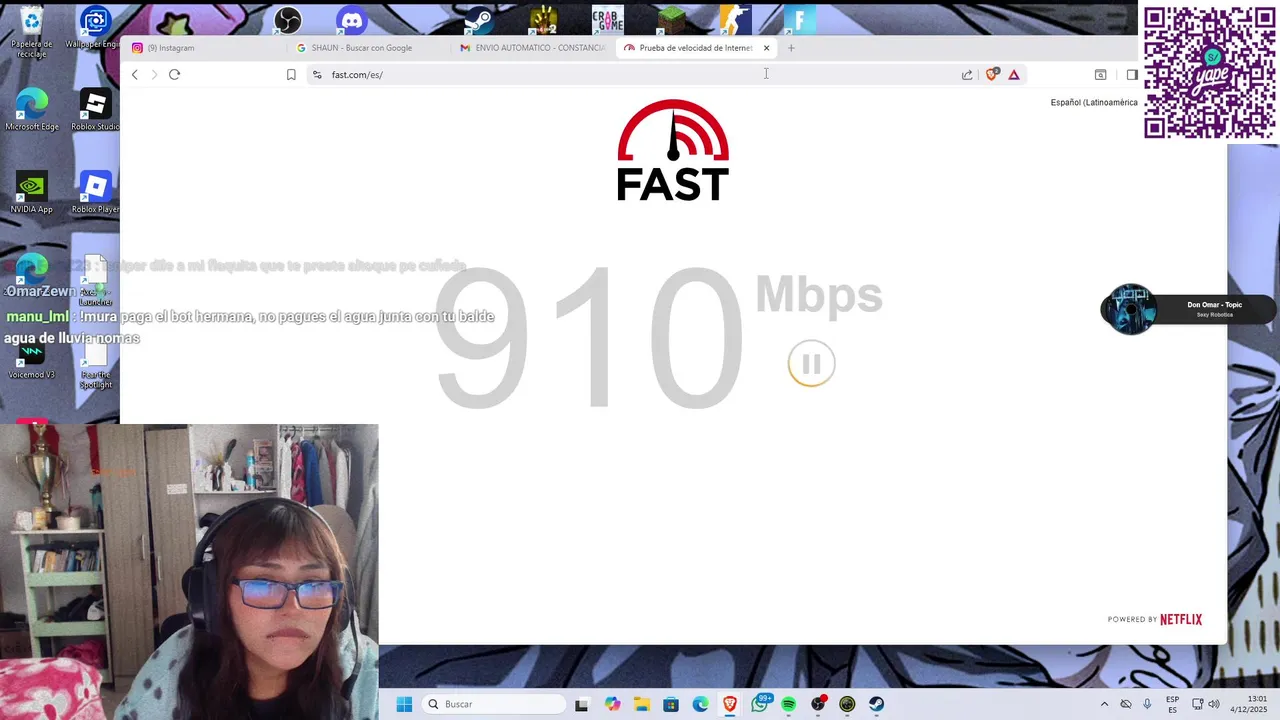Open Copilot from the taskbar
Viewport: 1280px width, 720px height.
click(x=612, y=704)
